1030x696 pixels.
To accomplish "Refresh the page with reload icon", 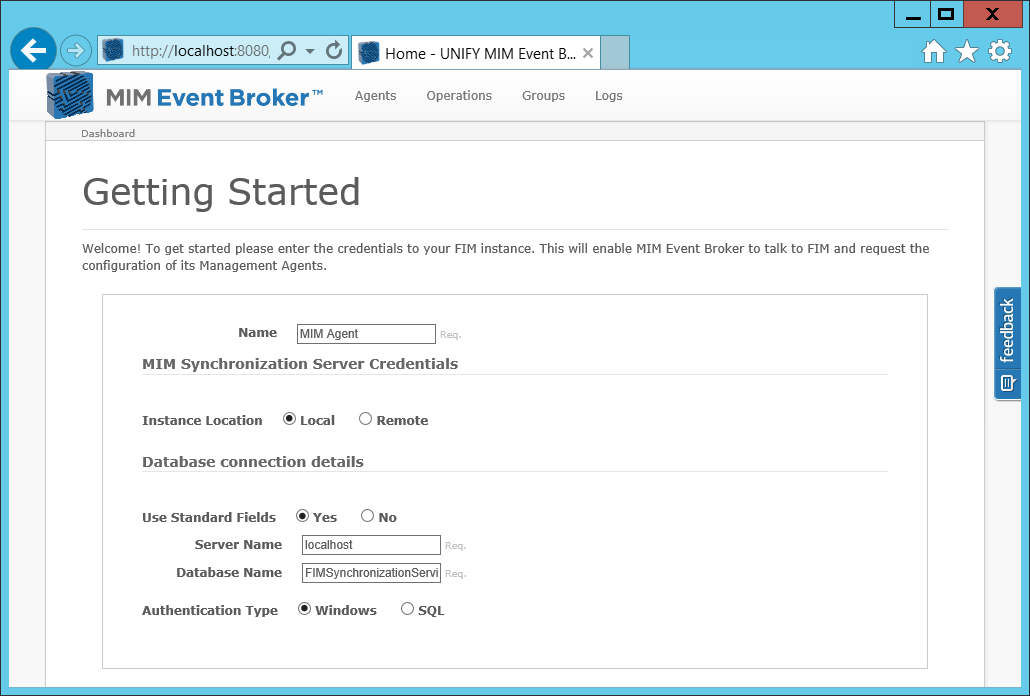I will 334,51.
